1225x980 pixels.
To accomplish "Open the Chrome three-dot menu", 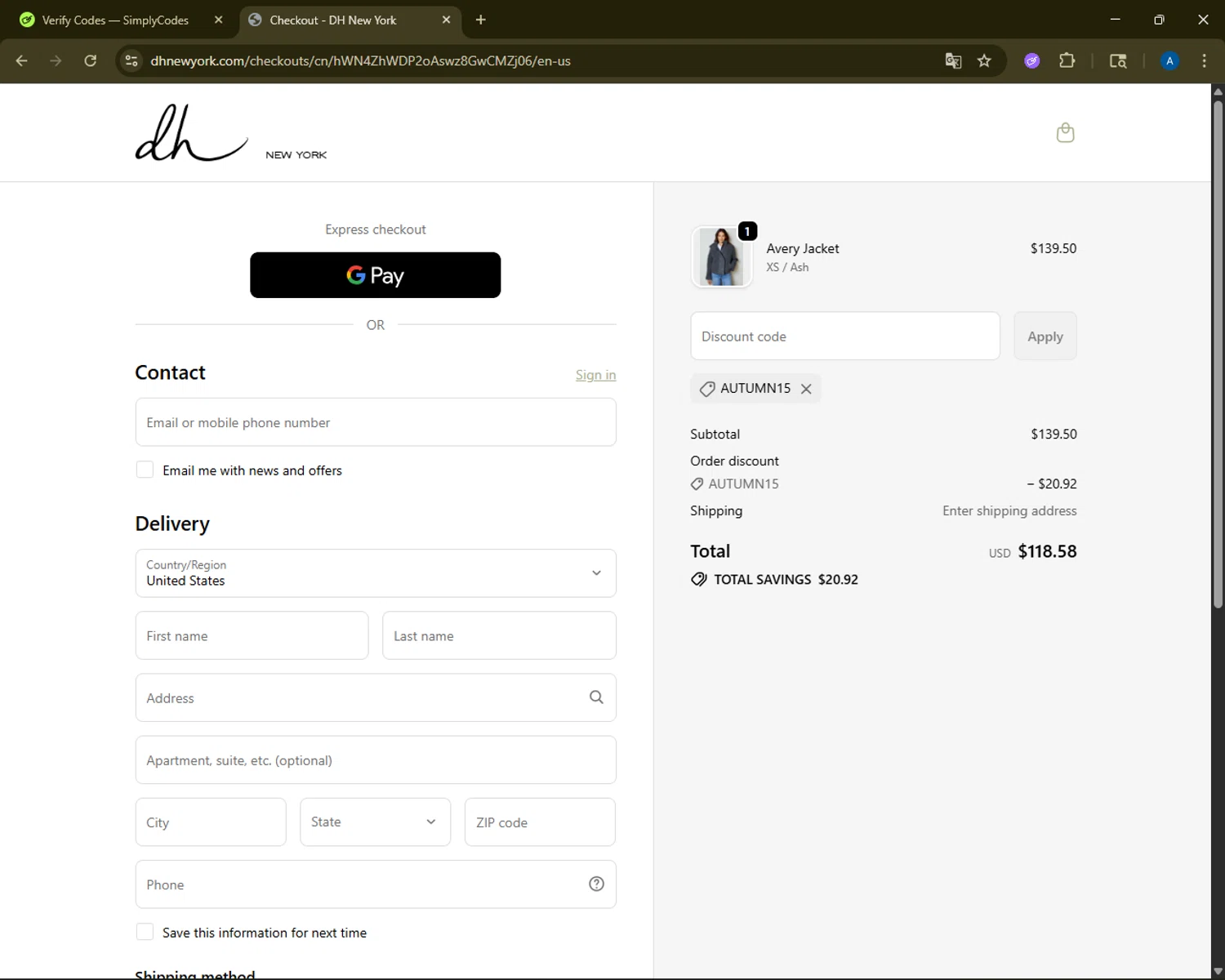I will tap(1204, 60).
